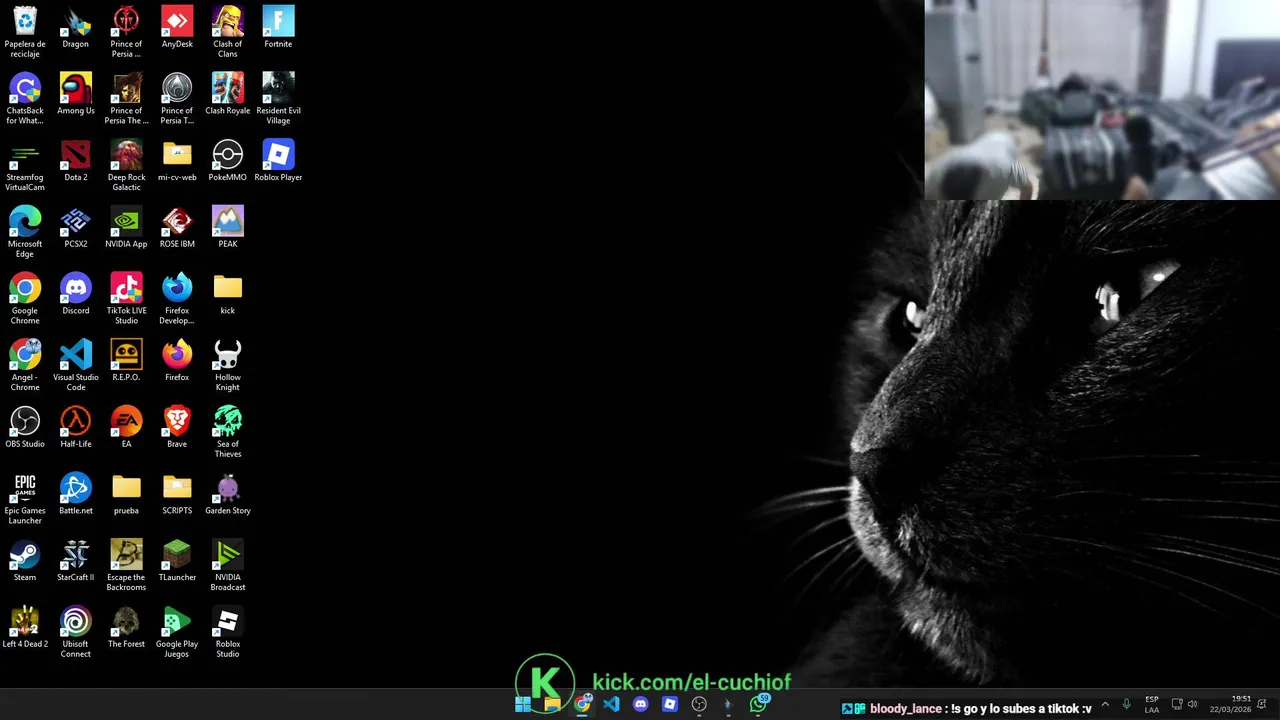The width and height of the screenshot is (1280, 720).
Task: Open the Visual Studio Code desktop shortcut
Action: pos(76,365)
